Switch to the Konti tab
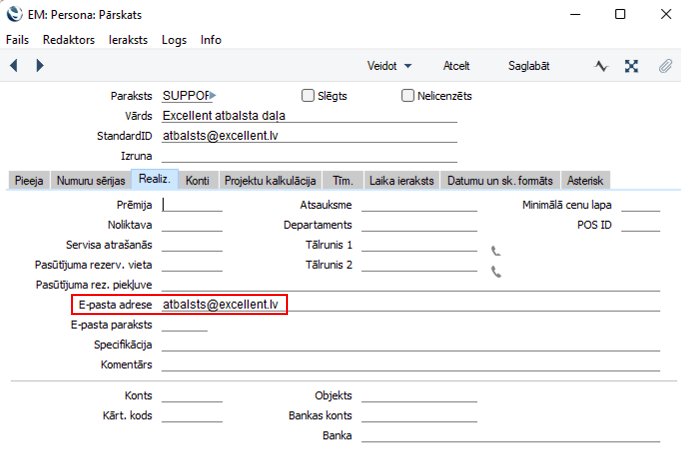This screenshot has height=475, width=681. coord(197,181)
